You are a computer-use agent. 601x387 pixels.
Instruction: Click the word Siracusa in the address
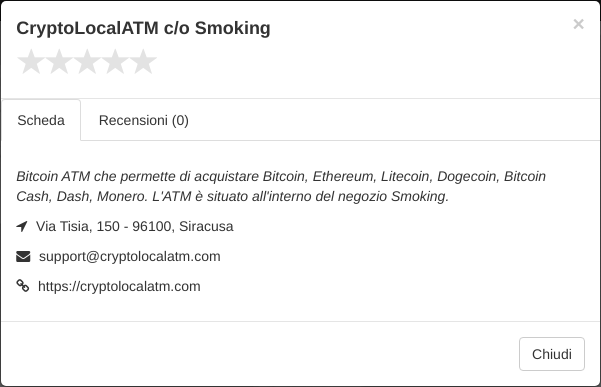[206, 226]
